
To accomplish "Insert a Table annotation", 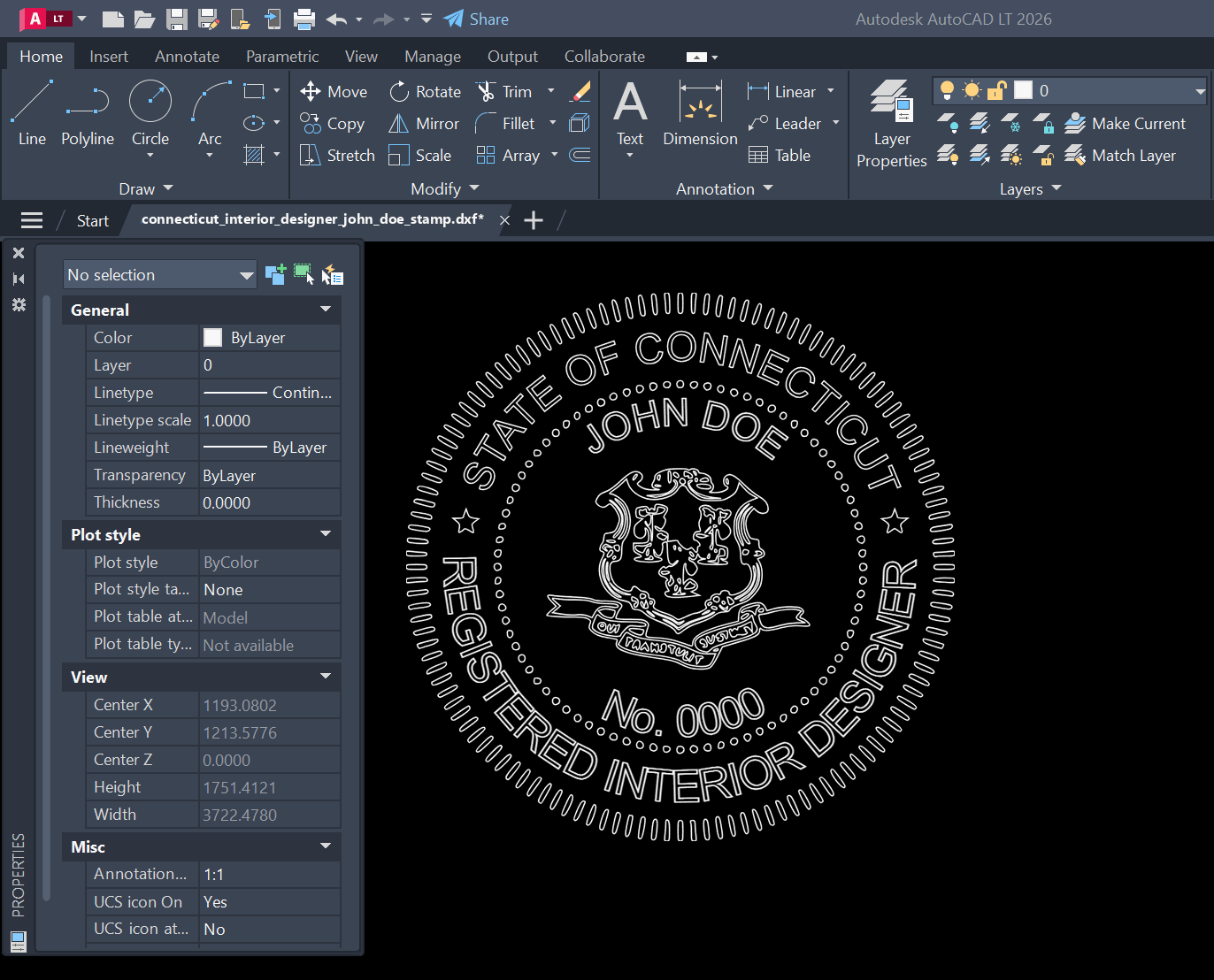I will pyautogui.click(x=780, y=155).
